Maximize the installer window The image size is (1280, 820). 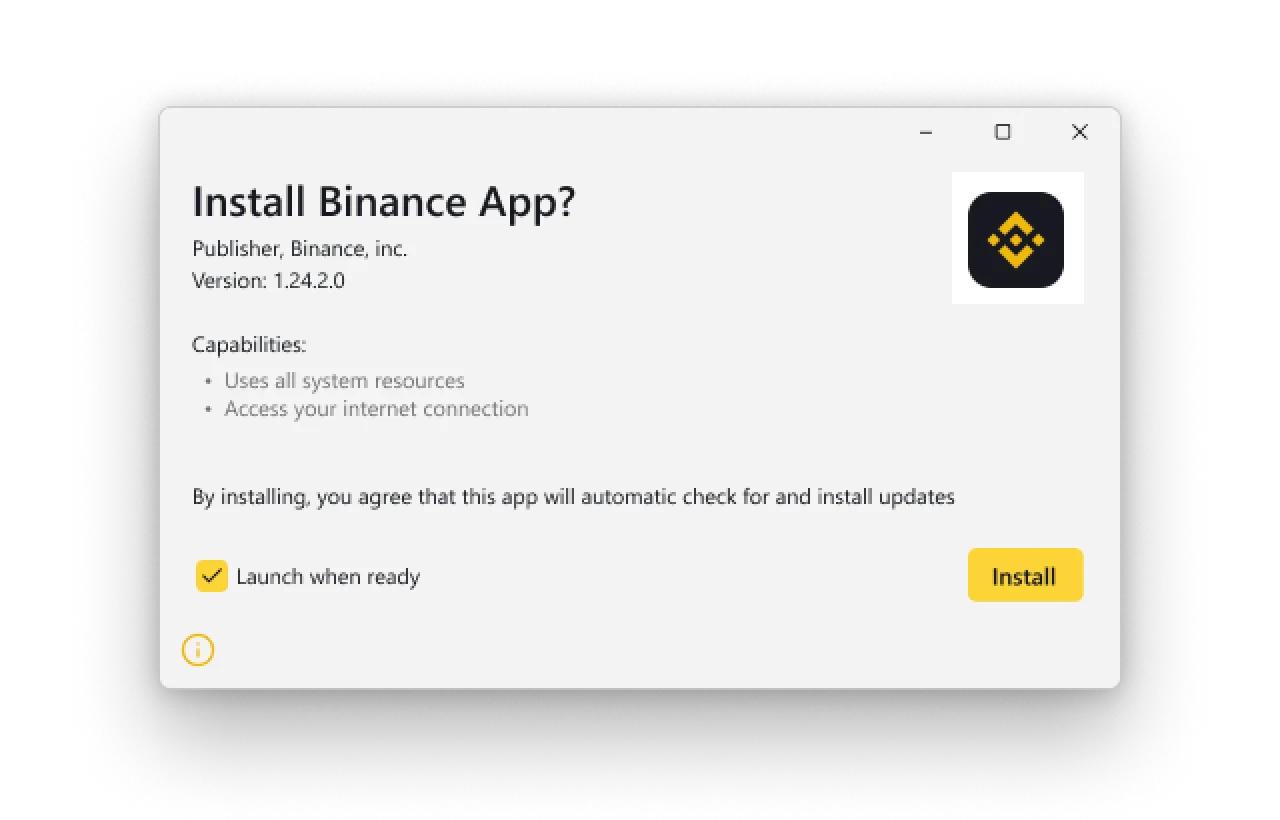(1003, 132)
